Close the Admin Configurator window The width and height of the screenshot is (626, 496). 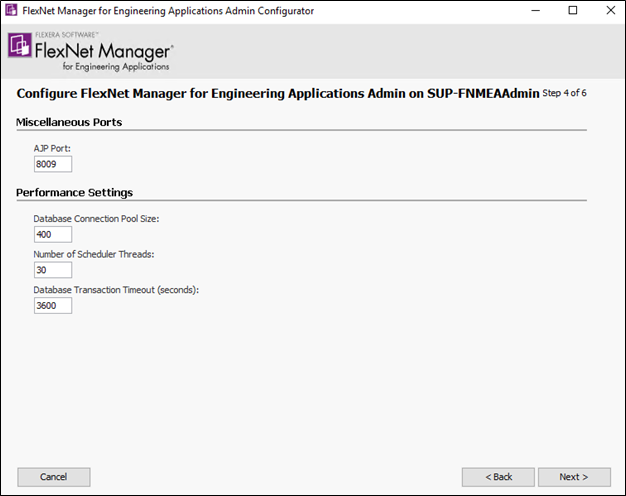[x=610, y=10]
